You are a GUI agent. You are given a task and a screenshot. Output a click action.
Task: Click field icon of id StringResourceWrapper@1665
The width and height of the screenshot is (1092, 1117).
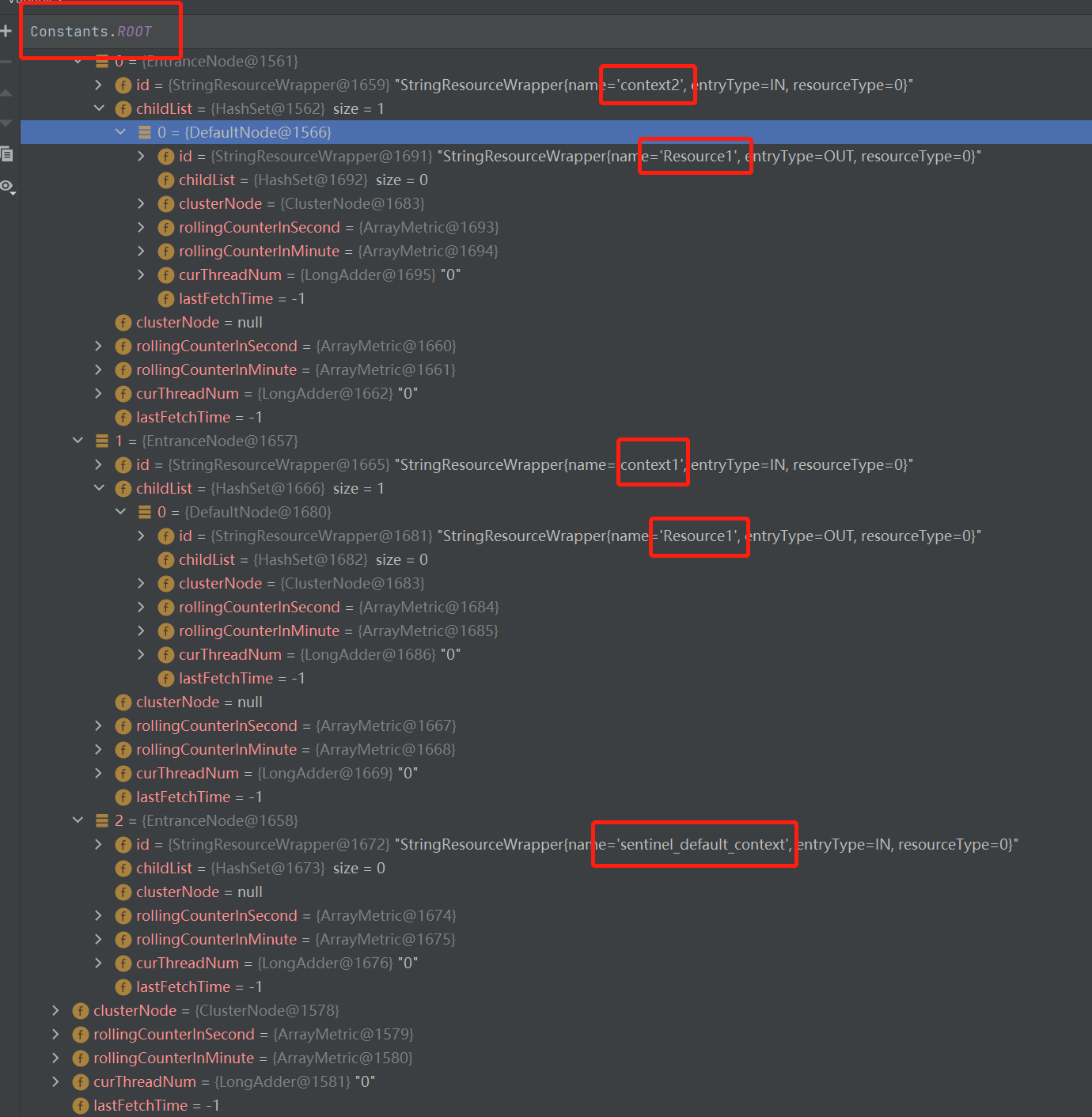(123, 465)
